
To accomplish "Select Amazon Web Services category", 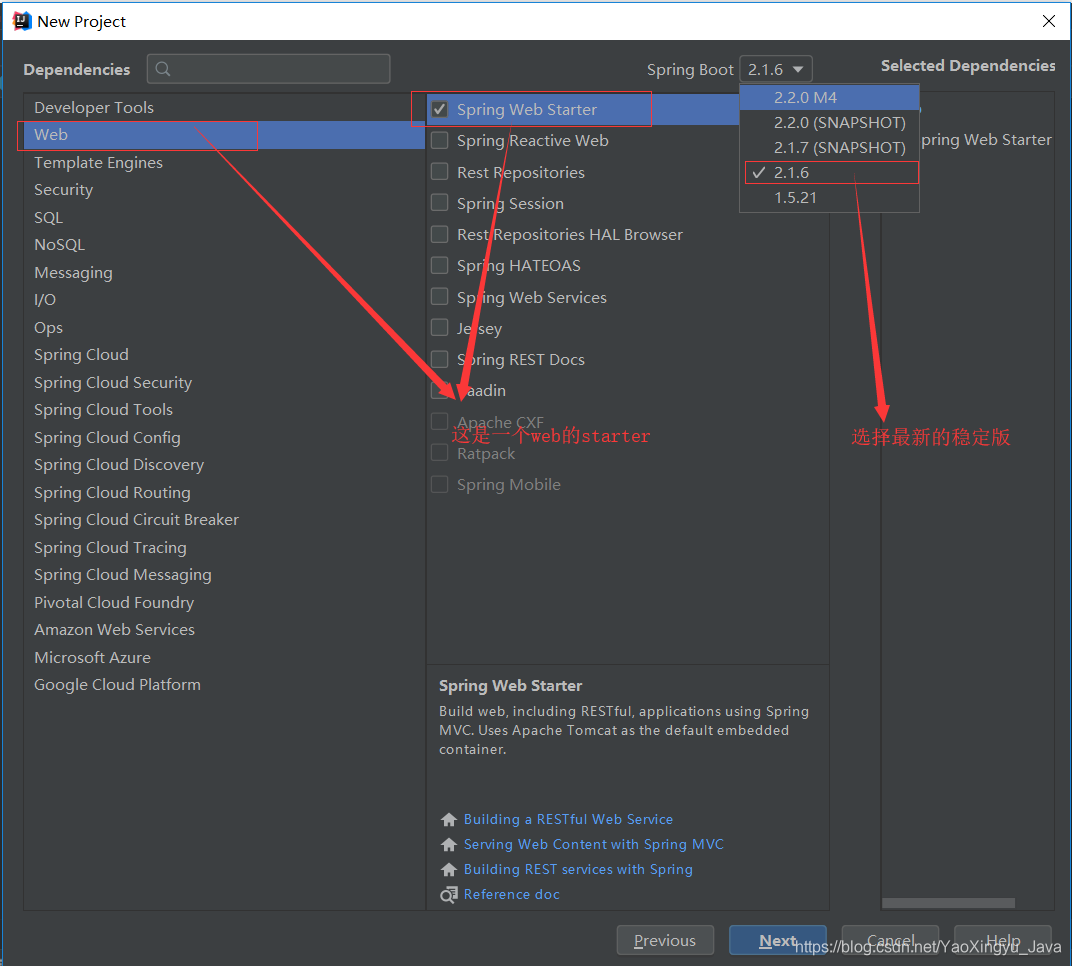I will pos(224,630).
